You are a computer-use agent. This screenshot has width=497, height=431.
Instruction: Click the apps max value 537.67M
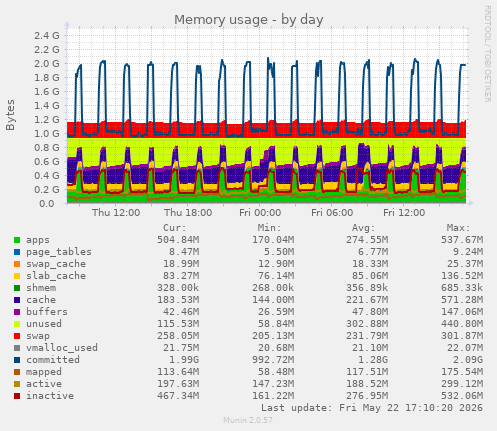pyautogui.click(x=462, y=240)
